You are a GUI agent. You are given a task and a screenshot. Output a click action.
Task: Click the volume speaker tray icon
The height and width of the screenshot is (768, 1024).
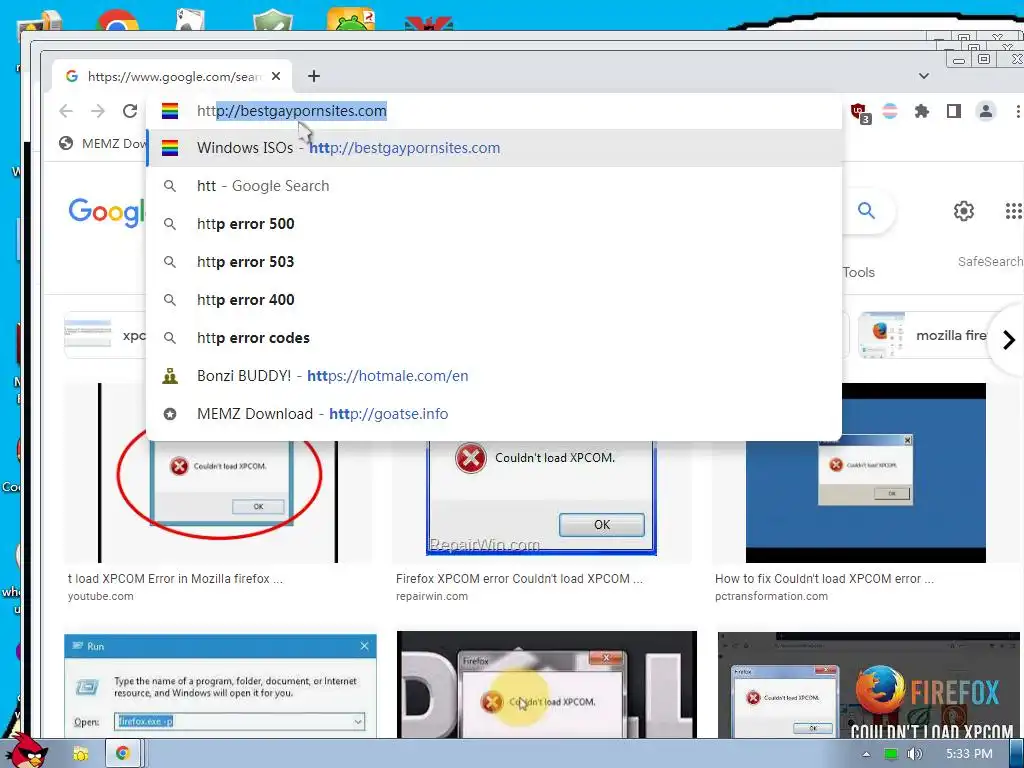pos(915,754)
